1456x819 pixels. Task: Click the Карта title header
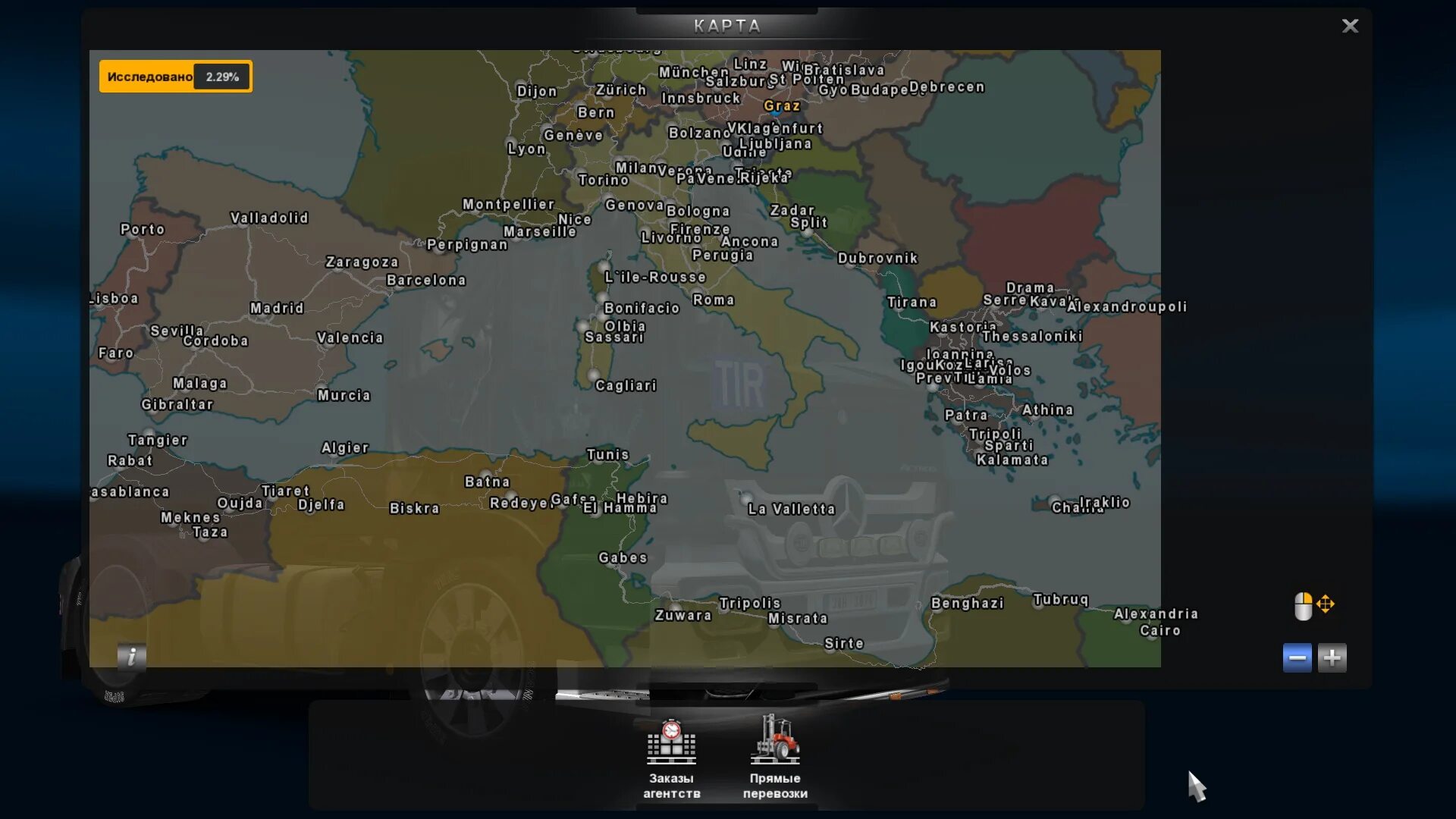tap(726, 26)
